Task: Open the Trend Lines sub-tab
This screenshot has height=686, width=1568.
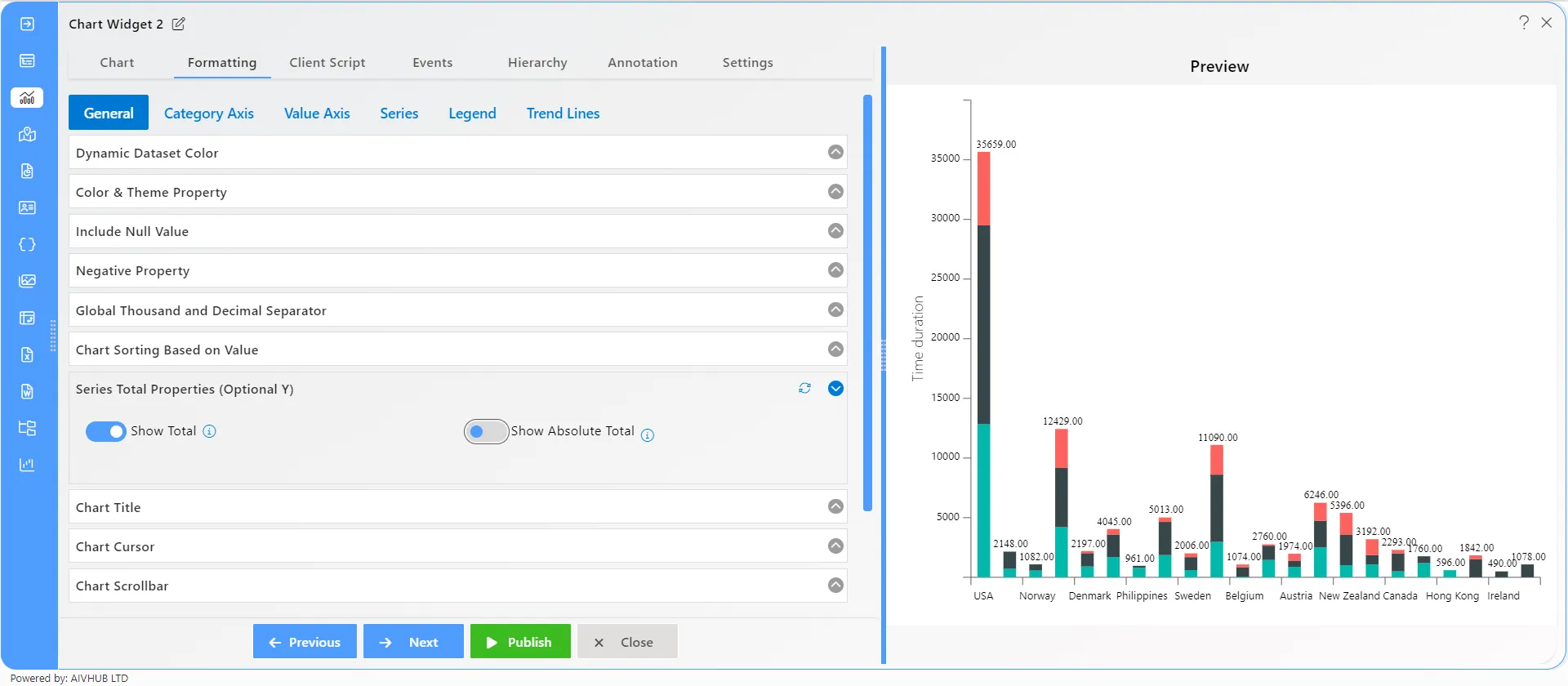Action: [x=563, y=114]
